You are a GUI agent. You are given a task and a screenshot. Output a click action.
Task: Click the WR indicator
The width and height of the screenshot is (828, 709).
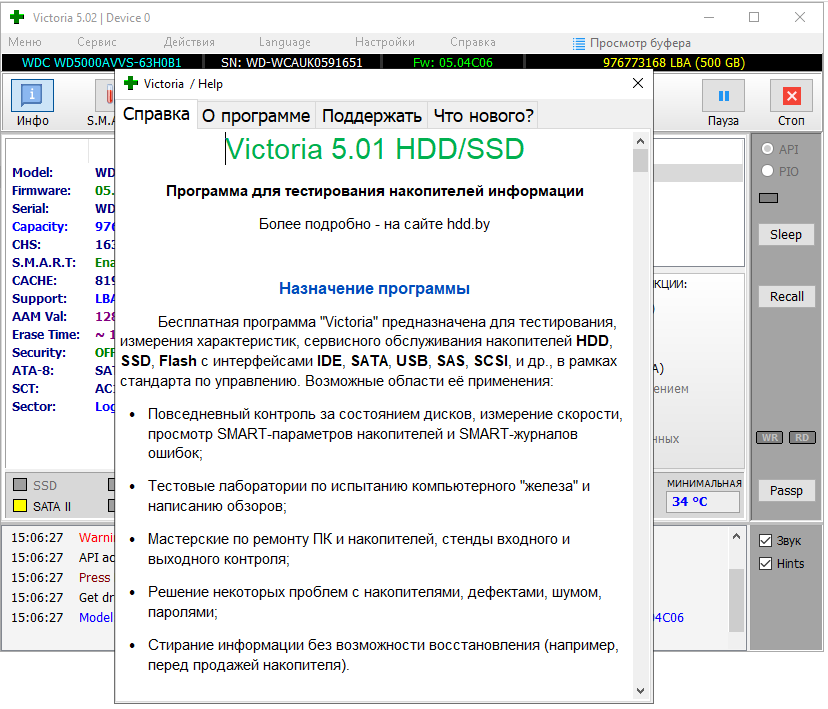(x=769, y=438)
